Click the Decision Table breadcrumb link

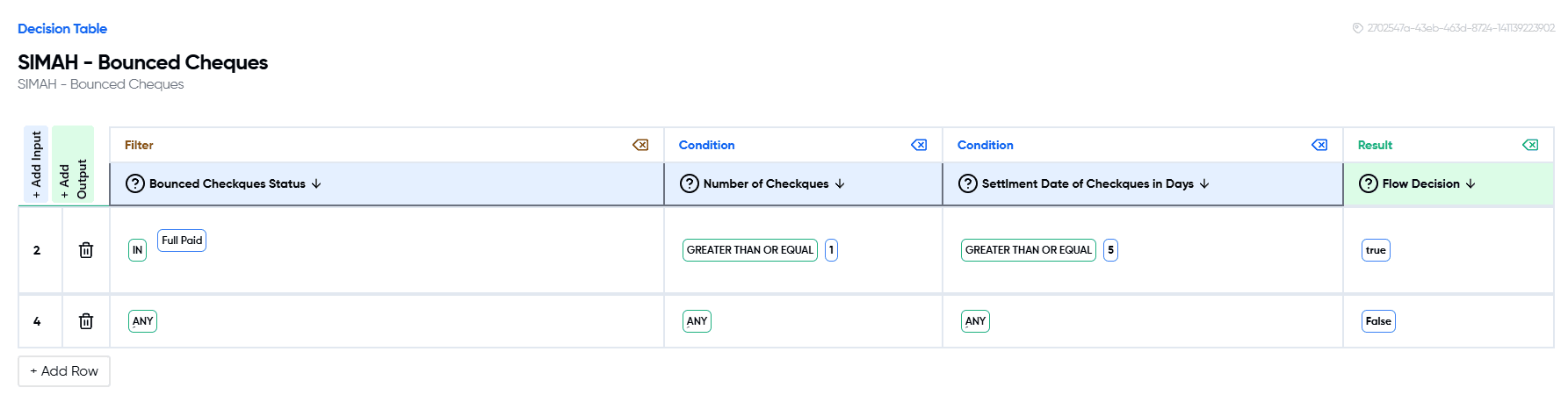[x=62, y=29]
